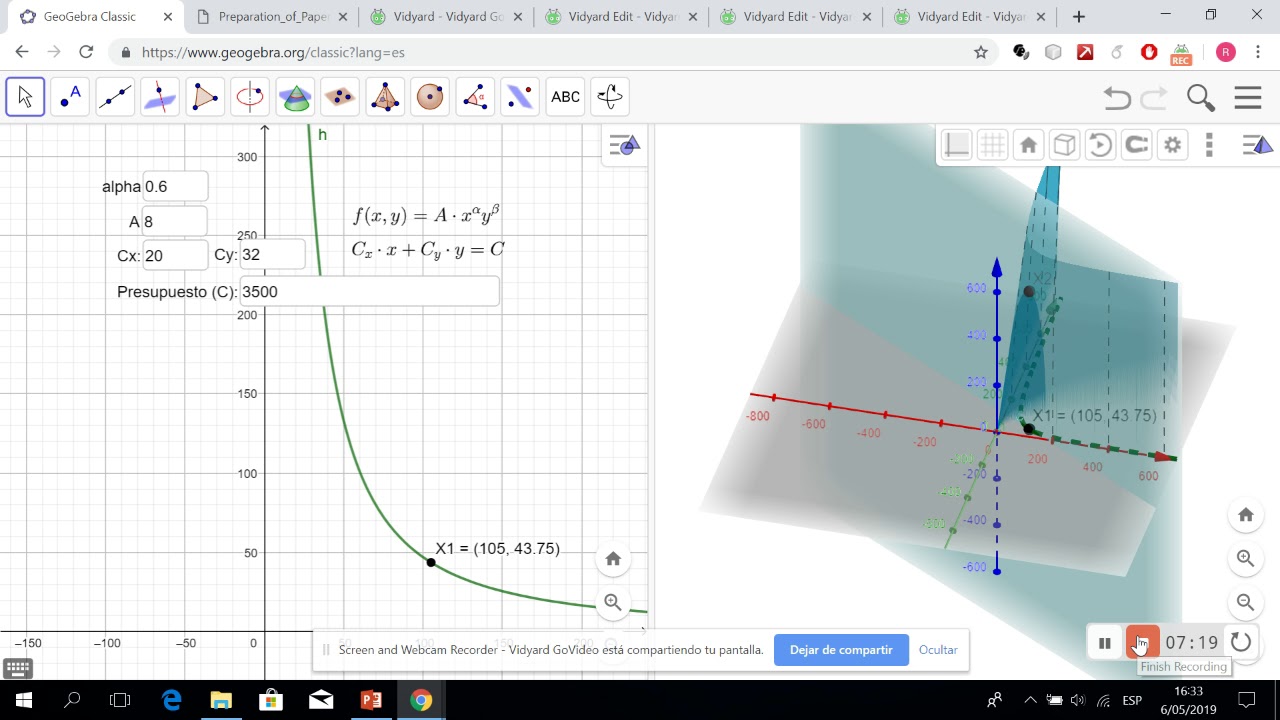Collapse the 3D graphics style bar
This screenshot has height=720, width=1280.
(x=1257, y=145)
